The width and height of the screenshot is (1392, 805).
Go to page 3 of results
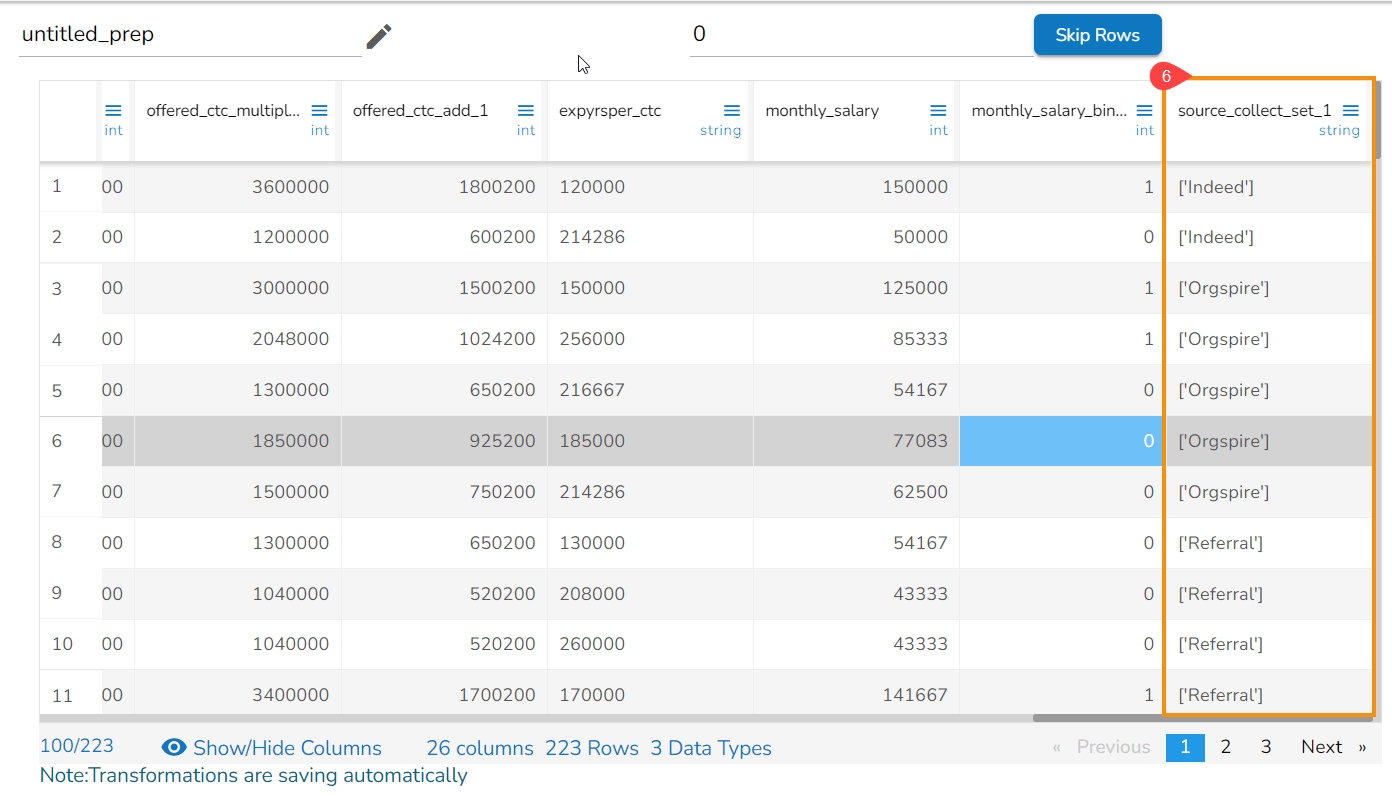coord(1265,747)
